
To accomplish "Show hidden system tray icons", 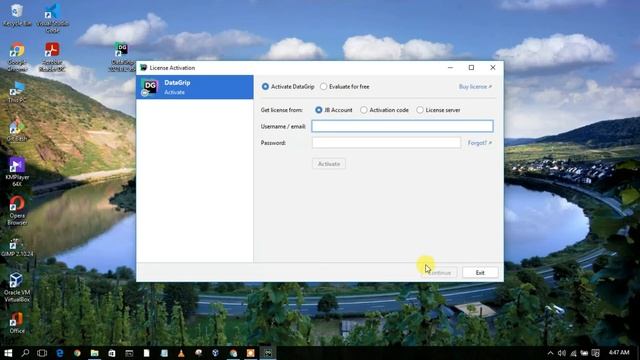I will tap(550, 353).
